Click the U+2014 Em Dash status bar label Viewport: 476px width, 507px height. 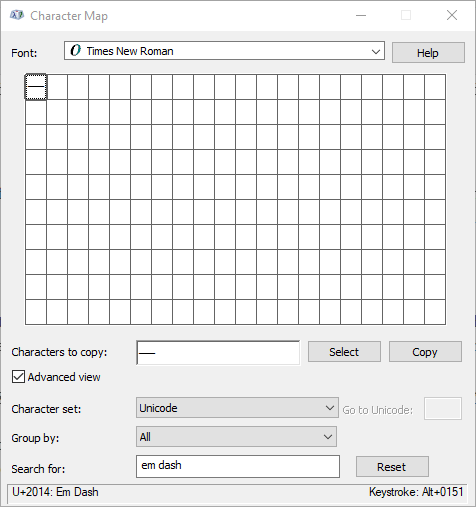(55, 492)
